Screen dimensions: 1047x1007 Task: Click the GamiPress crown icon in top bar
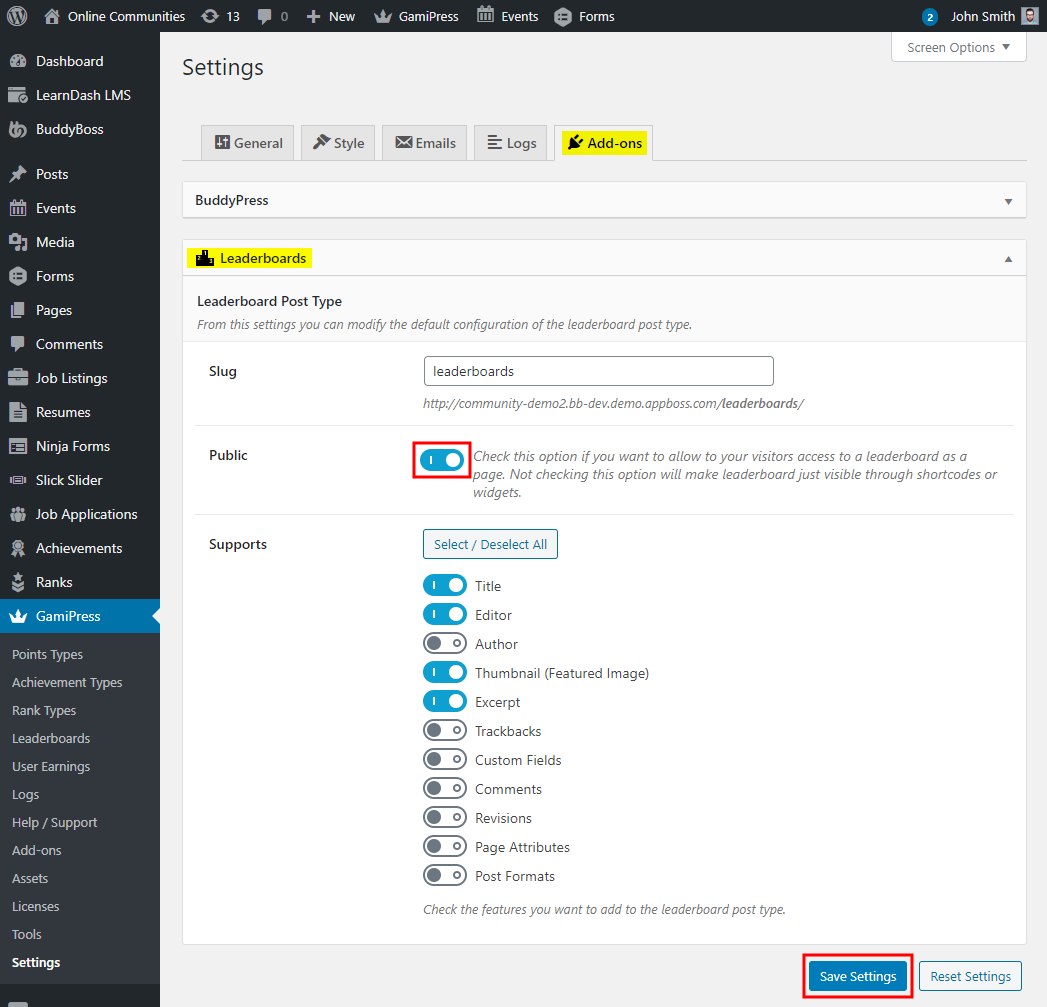382,16
